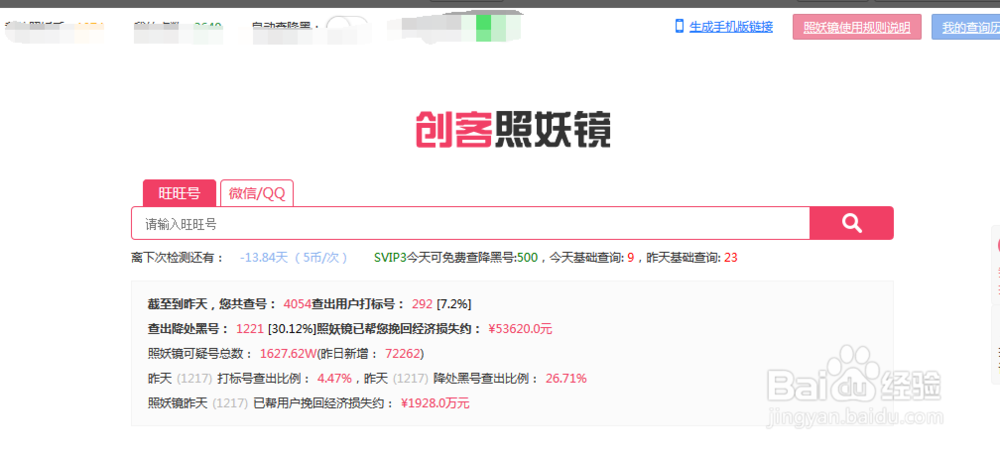
Task: Switch to the 微信/QQ tab
Action: (257, 193)
